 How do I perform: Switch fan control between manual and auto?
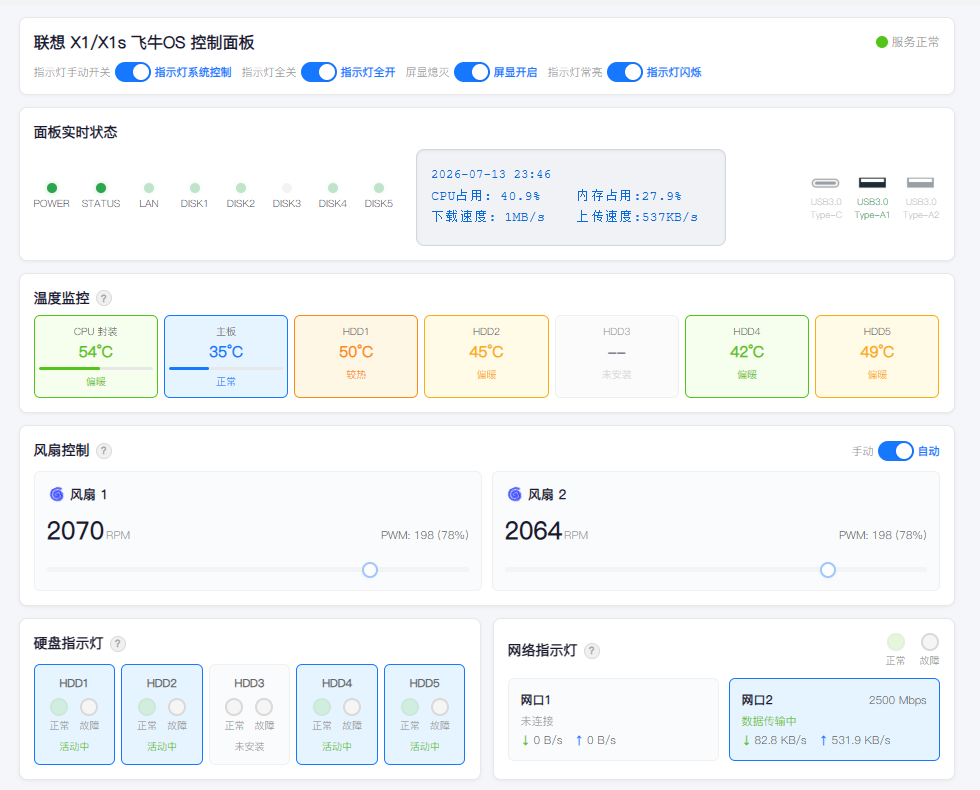pyautogui.click(x=896, y=451)
